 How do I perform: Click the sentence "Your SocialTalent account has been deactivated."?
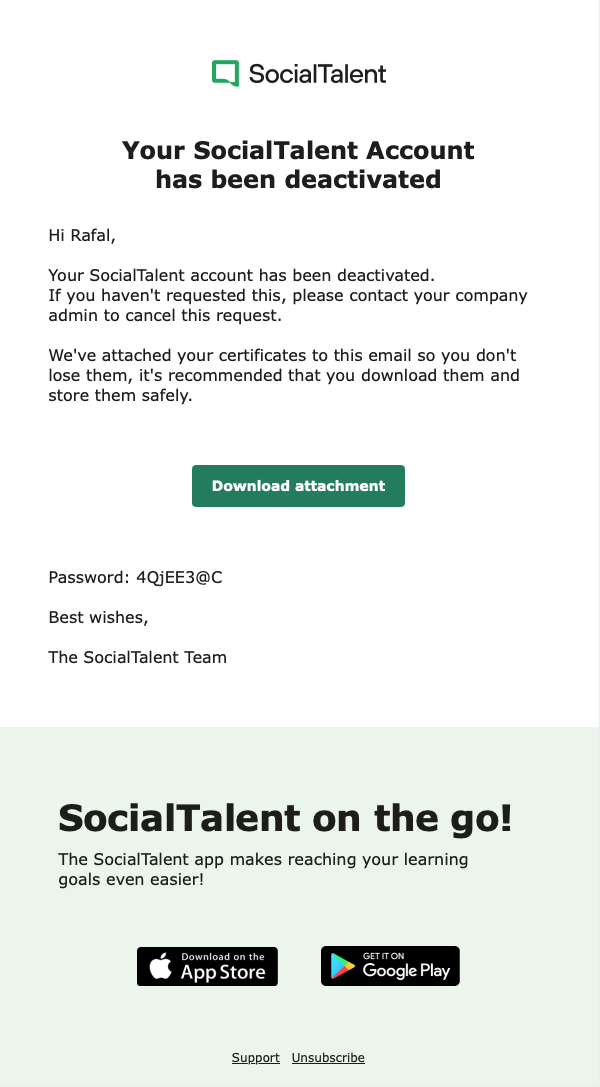tap(242, 275)
